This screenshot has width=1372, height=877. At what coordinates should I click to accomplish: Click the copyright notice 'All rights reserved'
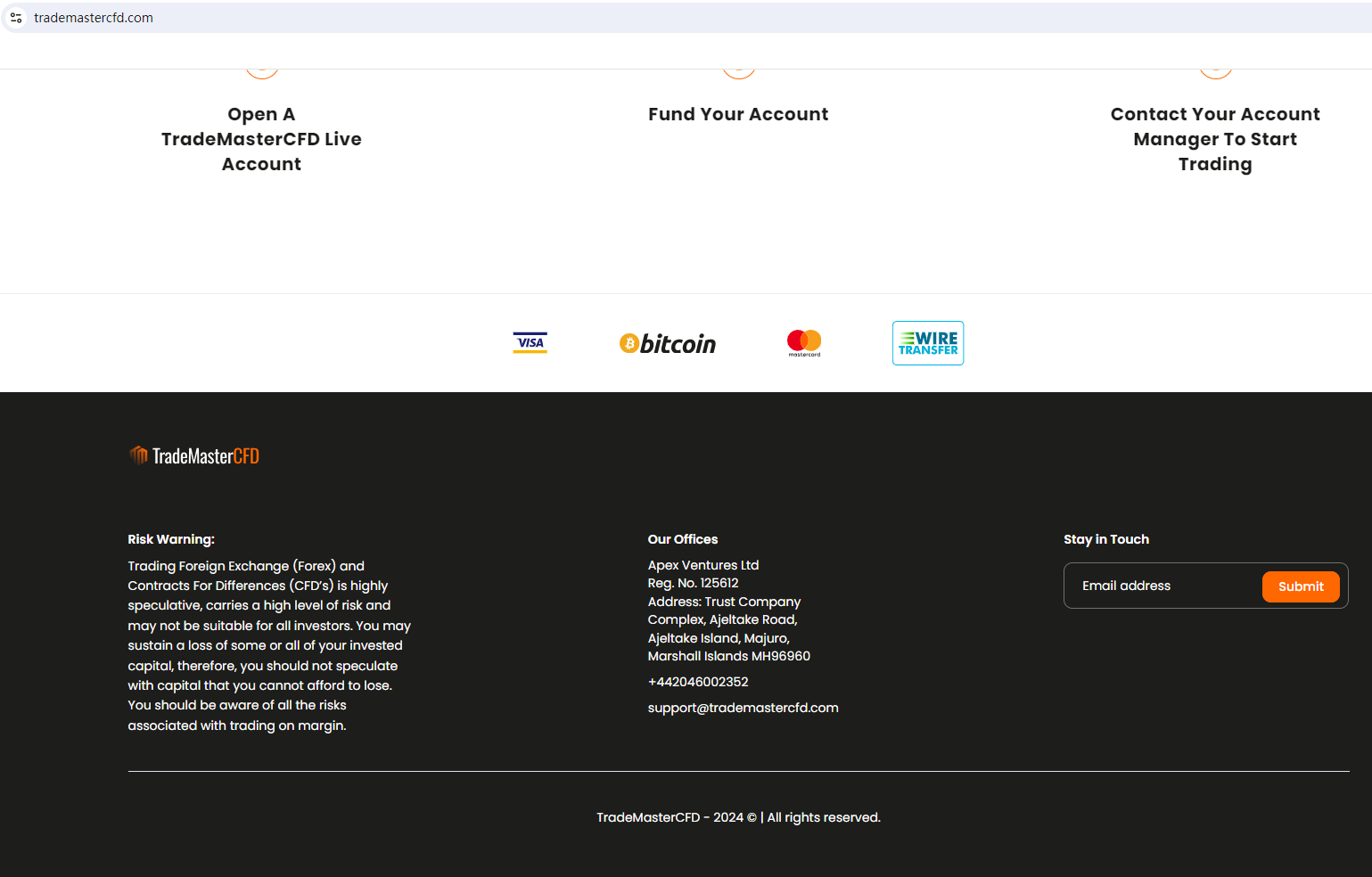(x=824, y=817)
